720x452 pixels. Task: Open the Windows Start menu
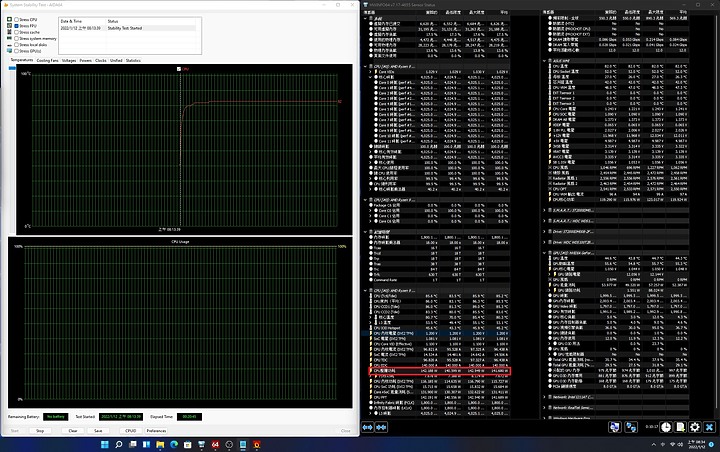(105, 444)
